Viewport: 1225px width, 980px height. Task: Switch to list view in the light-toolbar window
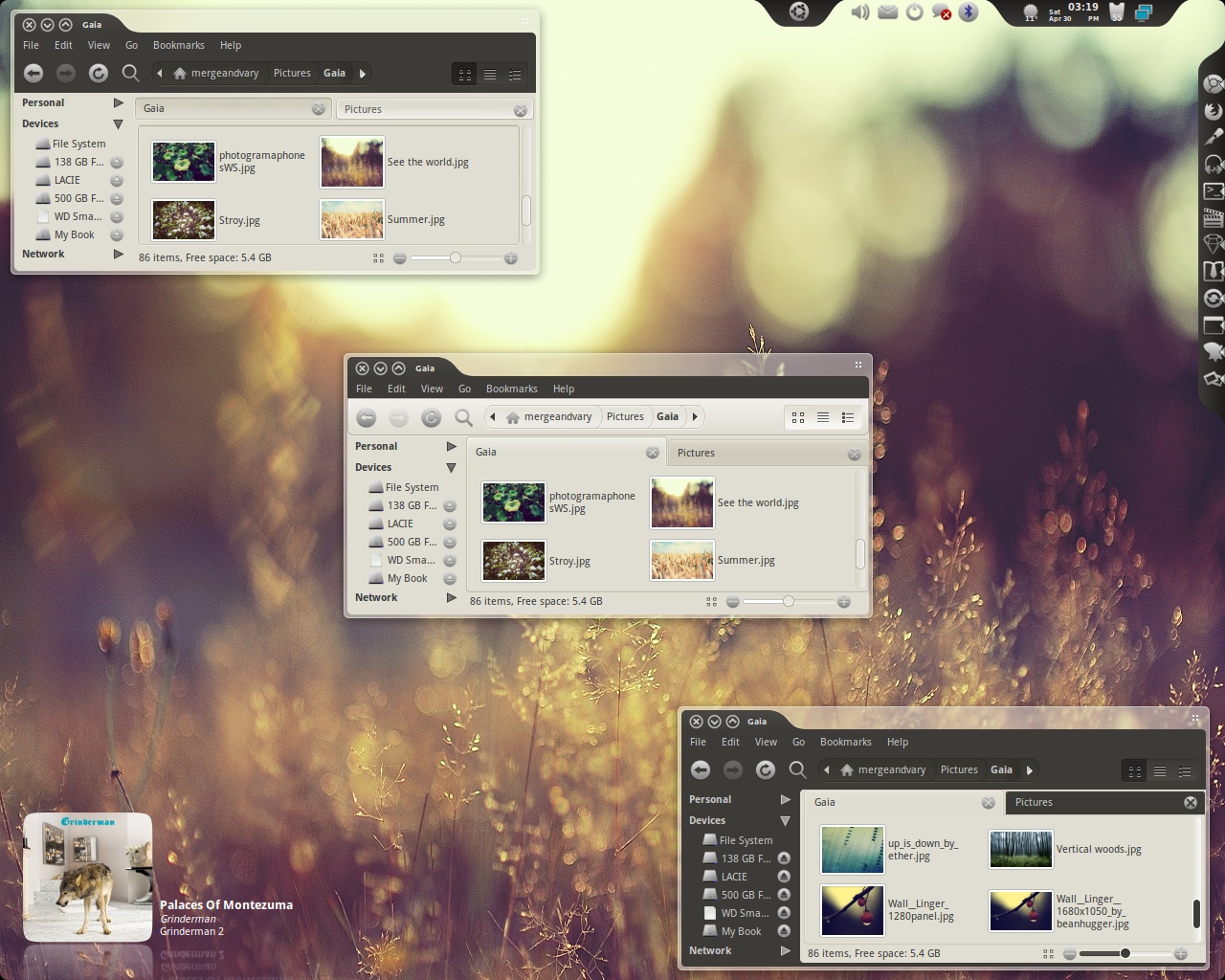pyautogui.click(x=823, y=417)
